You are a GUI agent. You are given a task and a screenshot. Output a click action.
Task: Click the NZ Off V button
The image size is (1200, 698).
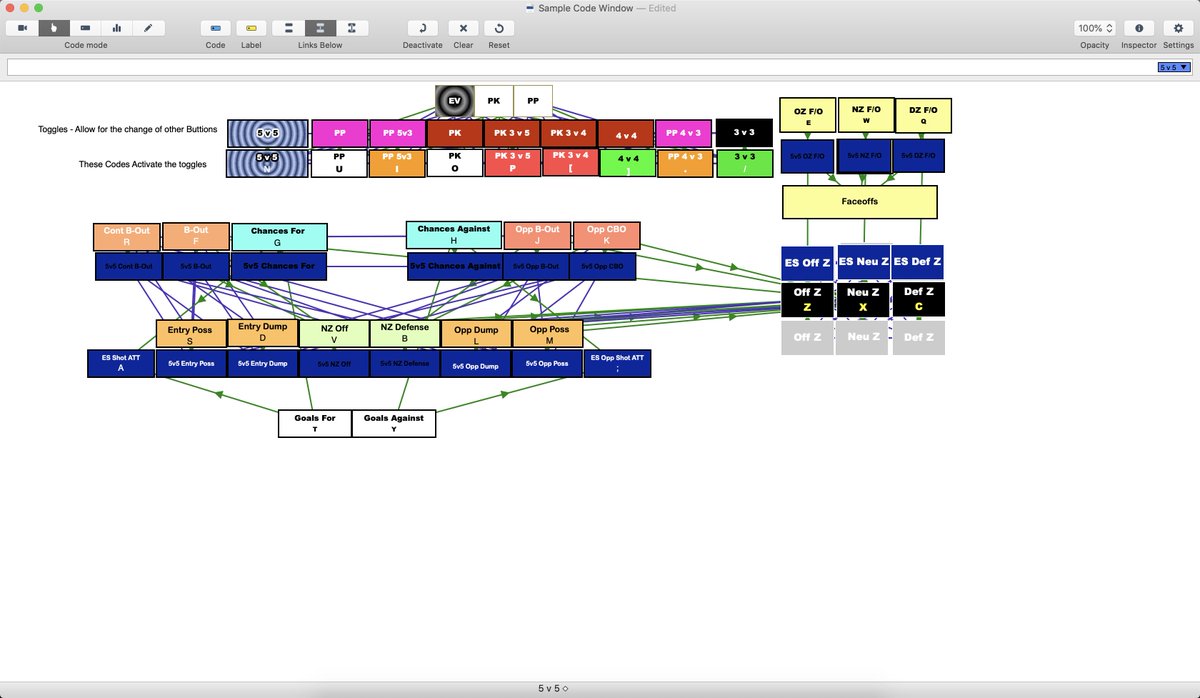point(334,334)
